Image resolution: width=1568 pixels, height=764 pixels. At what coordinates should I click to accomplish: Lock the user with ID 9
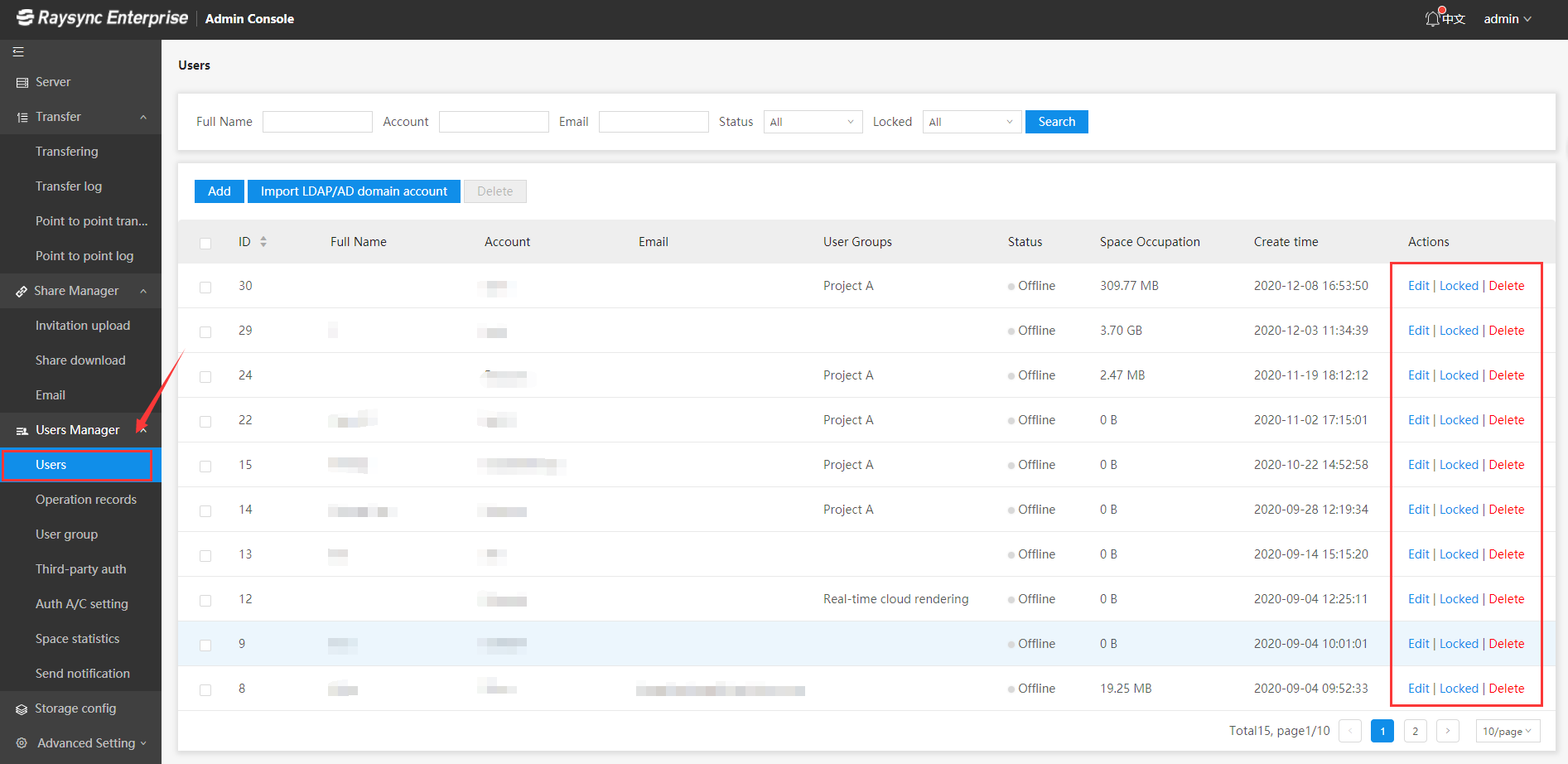[x=1459, y=644]
